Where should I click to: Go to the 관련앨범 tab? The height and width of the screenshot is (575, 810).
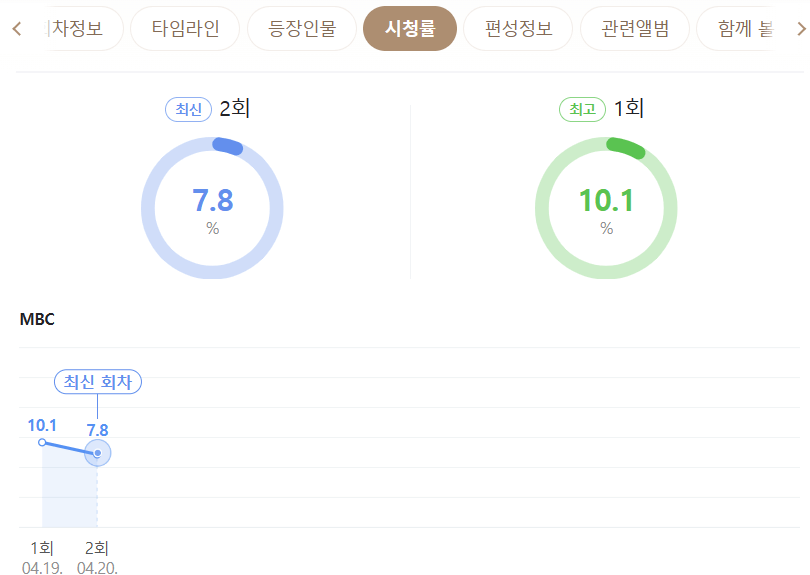coord(635,28)
